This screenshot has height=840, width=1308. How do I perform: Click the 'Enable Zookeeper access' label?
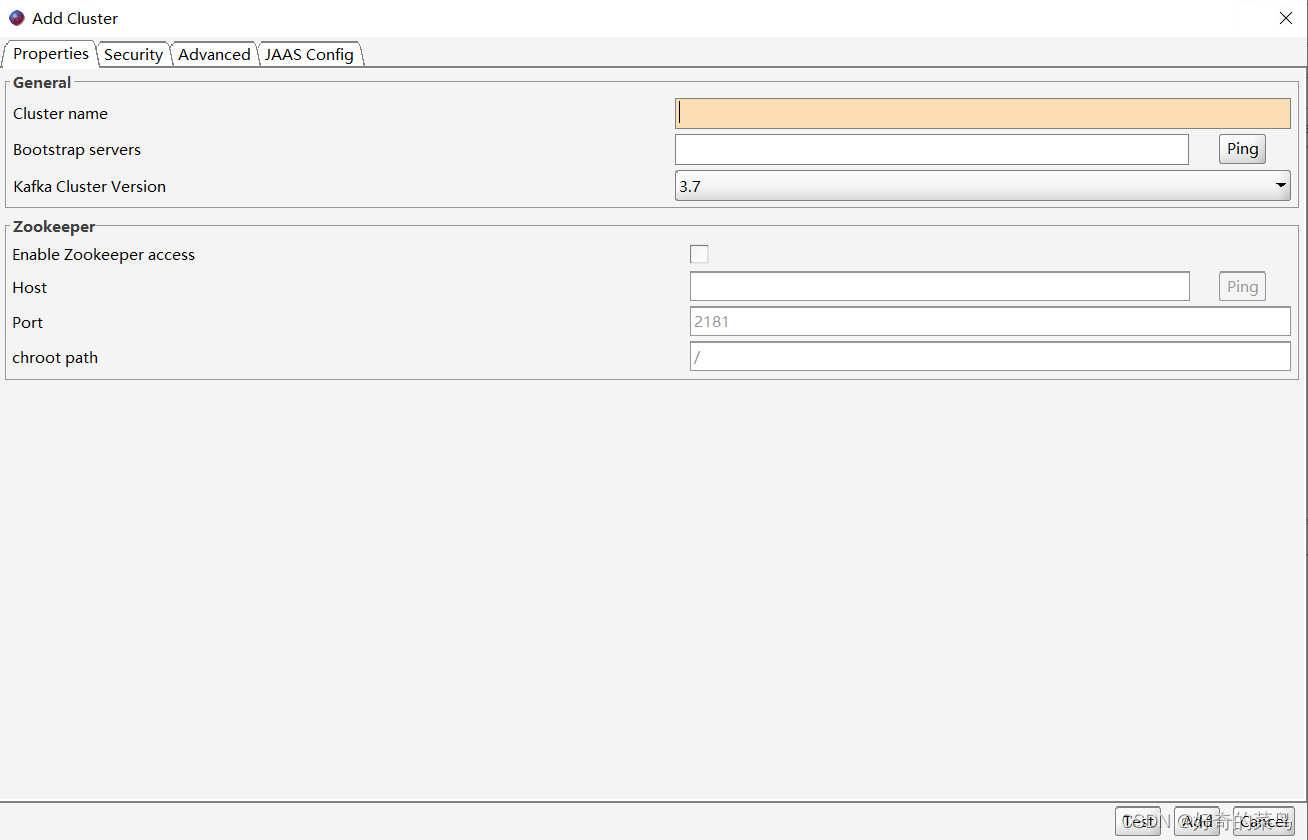point(104,255)
